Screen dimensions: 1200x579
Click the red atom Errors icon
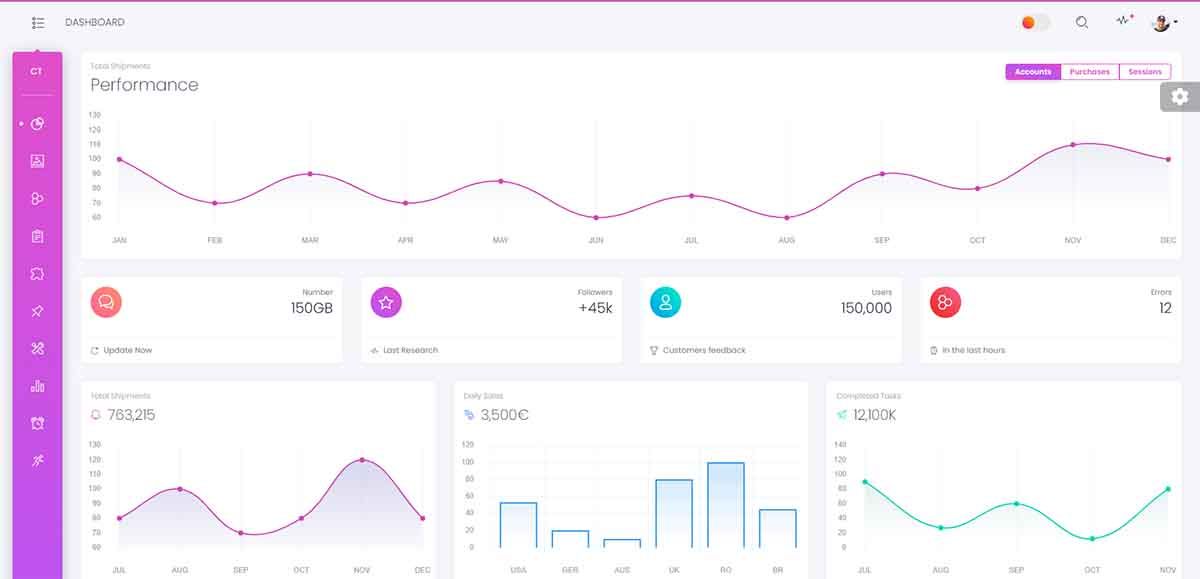point(945,302)
